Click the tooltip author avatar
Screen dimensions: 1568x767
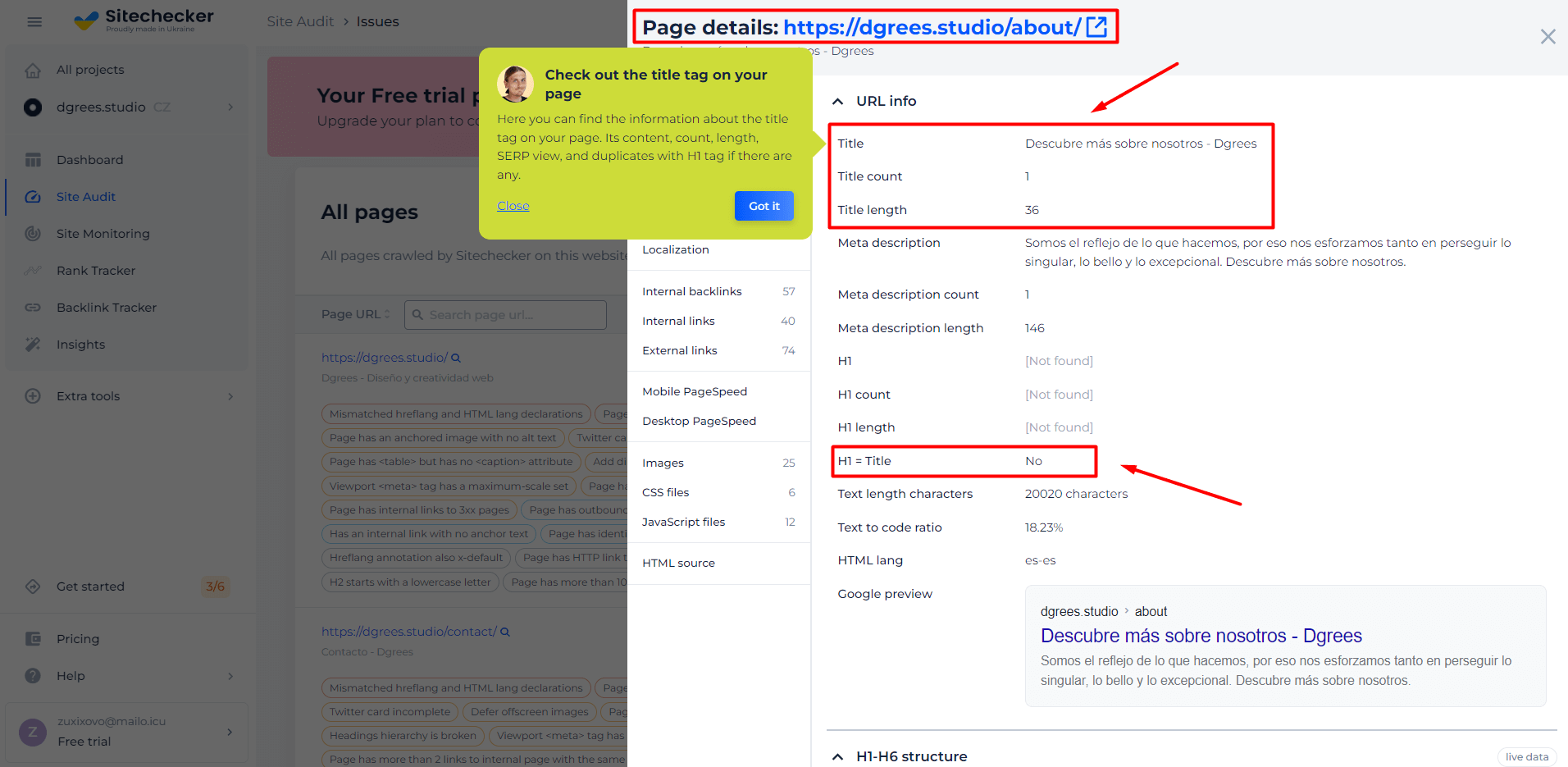tap(515, 84)
